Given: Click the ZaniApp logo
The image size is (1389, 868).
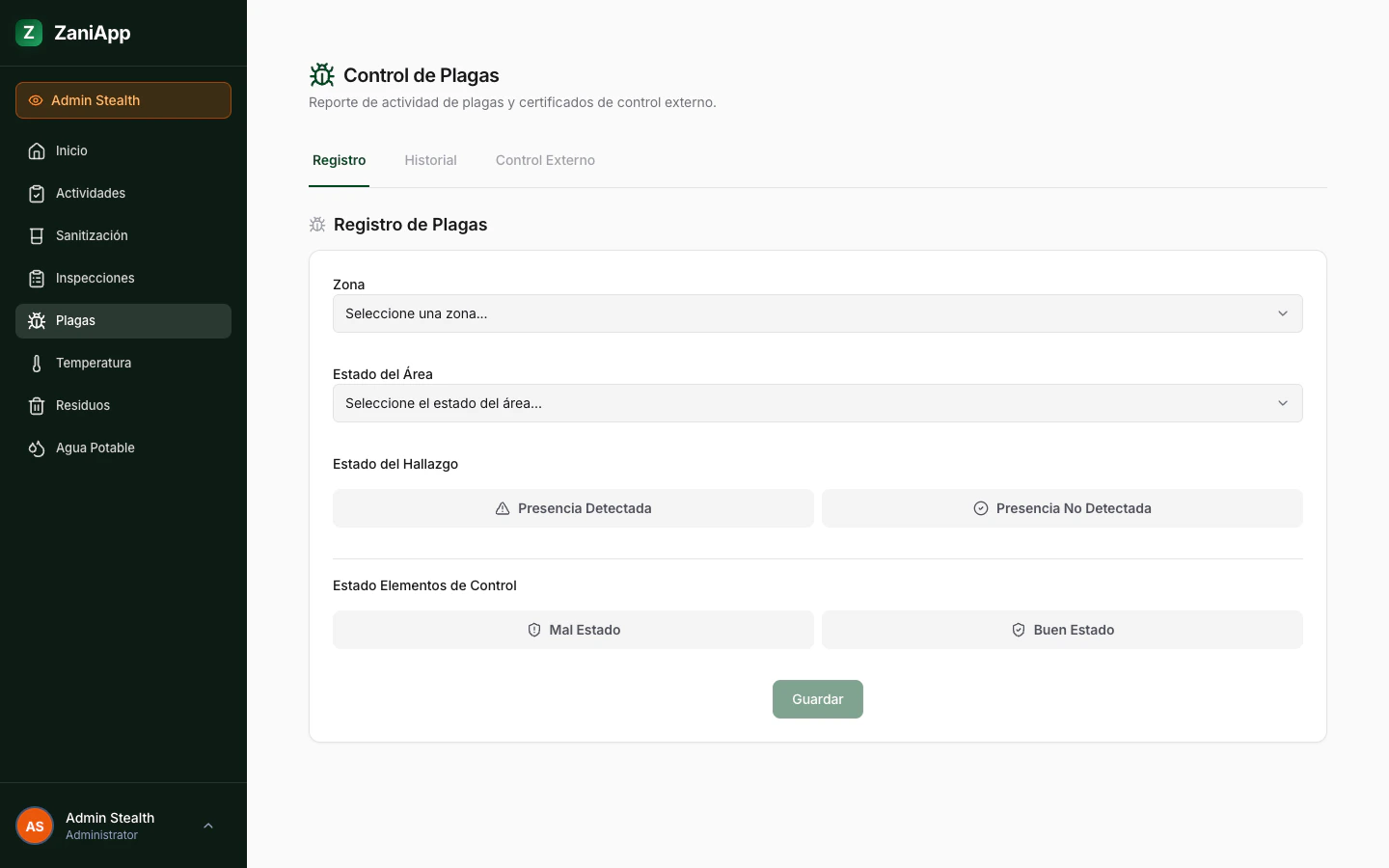Looking at the screenshot, I should pos(72,32).
